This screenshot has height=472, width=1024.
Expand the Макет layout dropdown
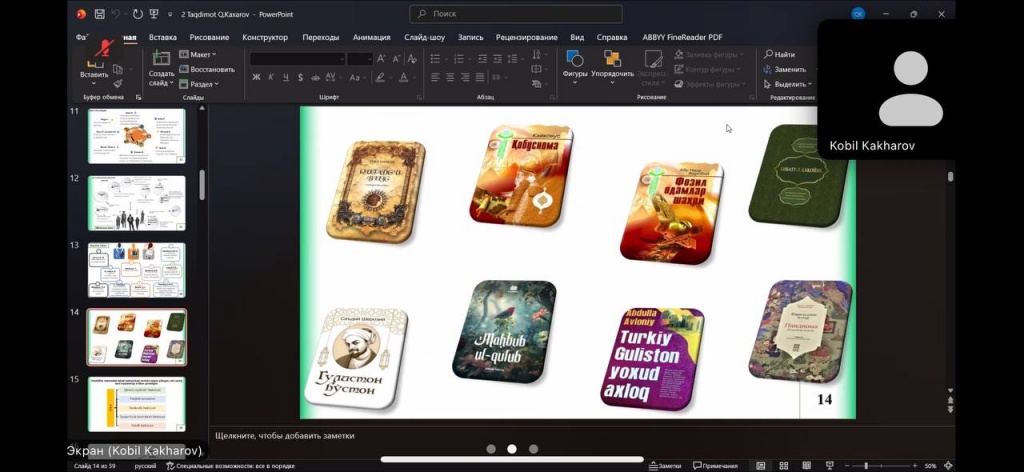coord(198,54)
